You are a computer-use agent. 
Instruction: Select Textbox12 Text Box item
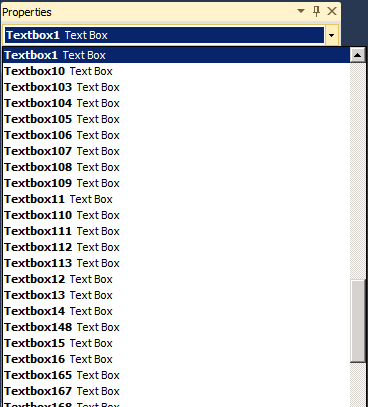click(176, 279)
